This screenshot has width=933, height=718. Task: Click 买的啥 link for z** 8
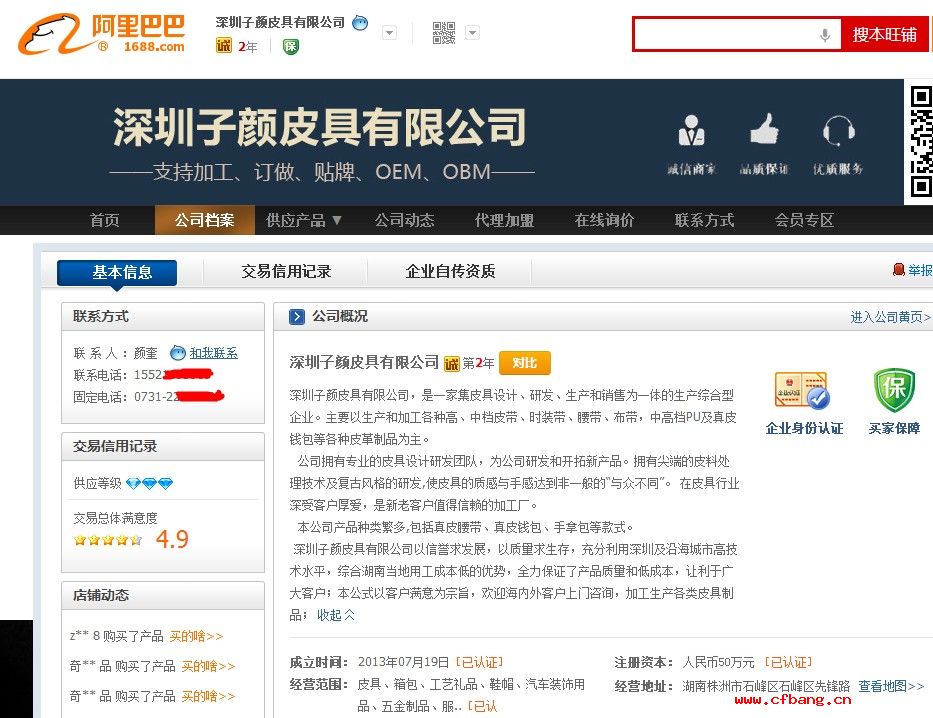[x=196, y=637]
